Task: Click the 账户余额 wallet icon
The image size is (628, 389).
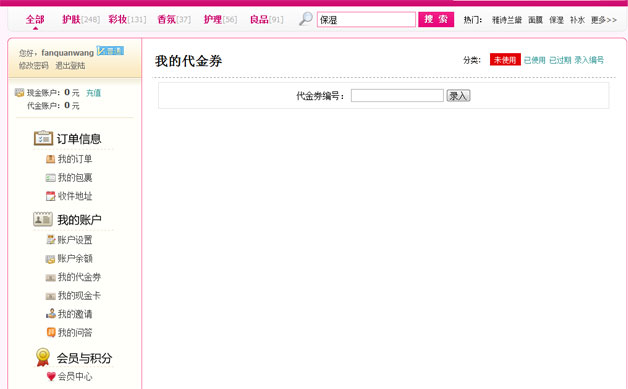Action: pos(50,259)
